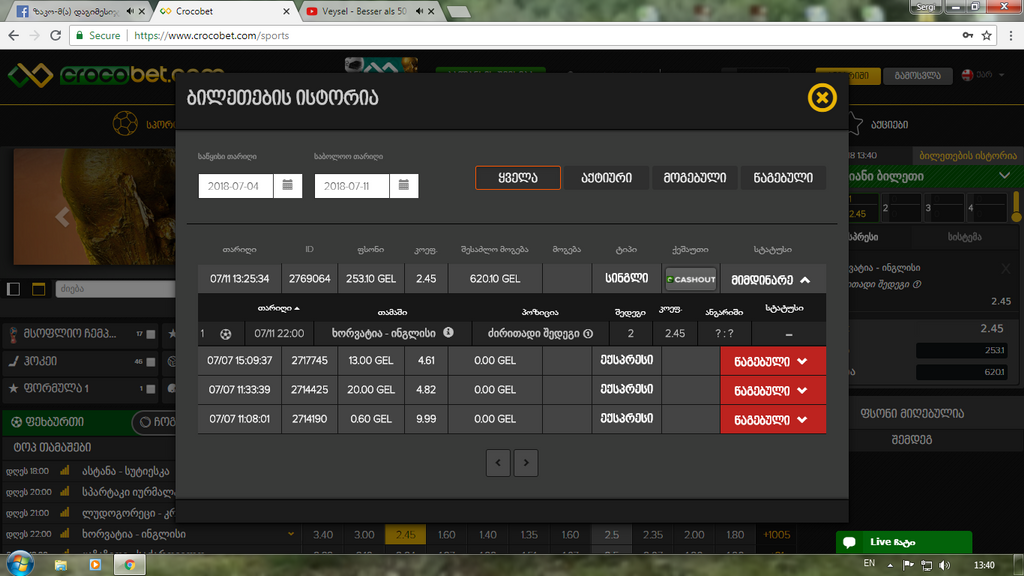Click stats icon for ლუდოგორეცი match
1024x576 pixels.
tap(65, 513)
